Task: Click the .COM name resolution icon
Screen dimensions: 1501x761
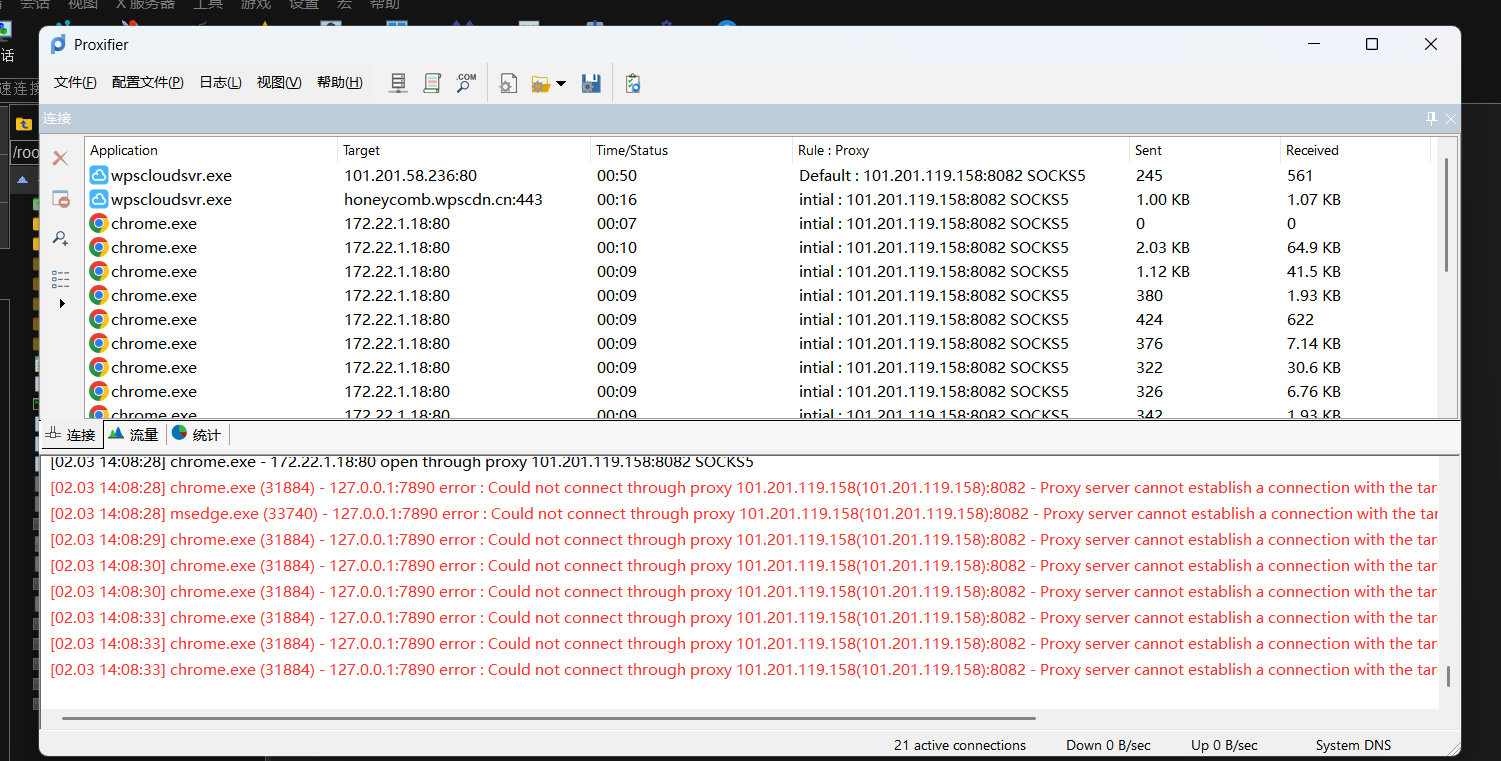Action: [466, 83]
